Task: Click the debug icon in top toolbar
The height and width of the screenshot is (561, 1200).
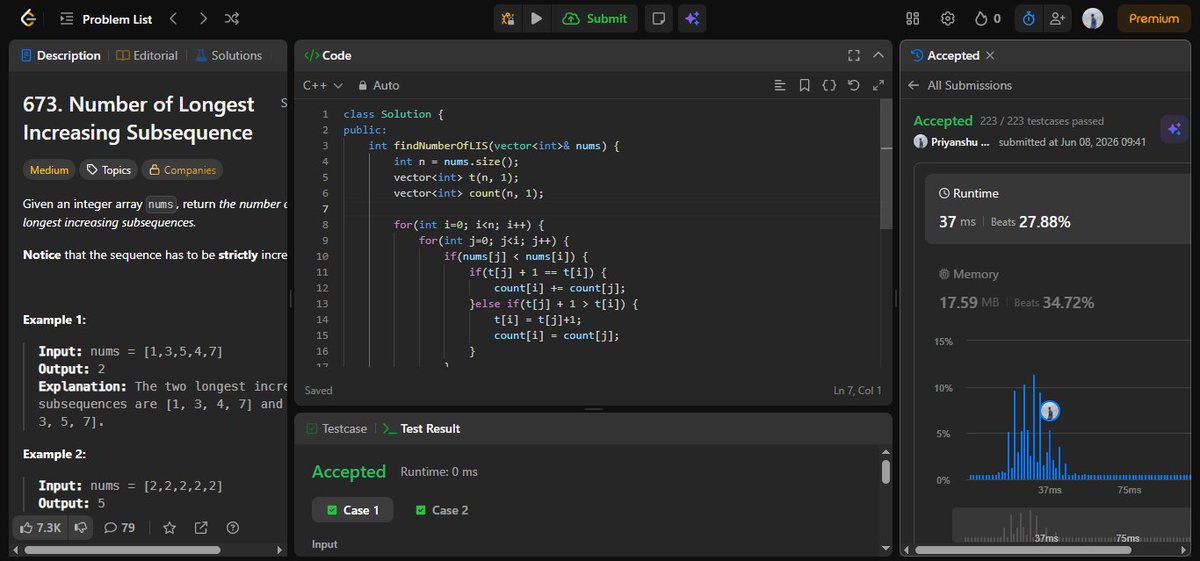Action: pos(508,18)
